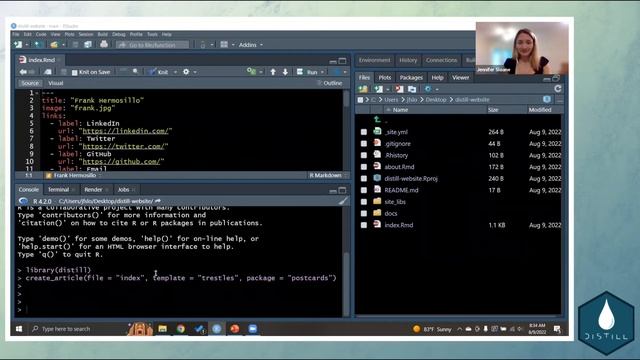Click the Knit button
Viewport: 640px width, 360px height.
point(160,72)
